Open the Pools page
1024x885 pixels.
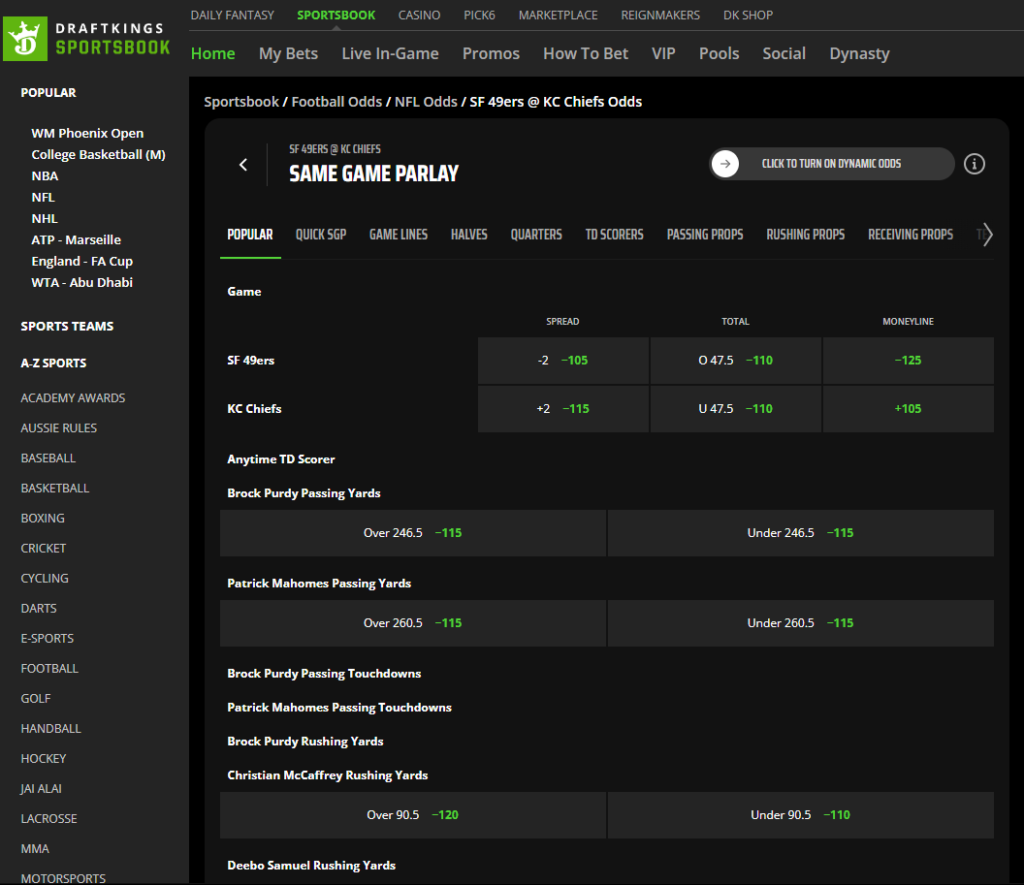[719, 54]
